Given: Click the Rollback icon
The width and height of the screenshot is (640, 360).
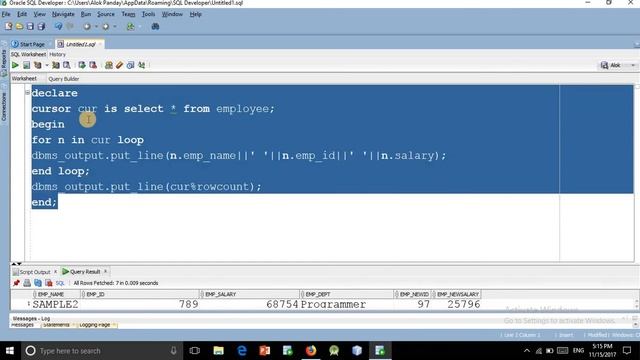Looking at the screenshot, I should click(x=93, y=65).
